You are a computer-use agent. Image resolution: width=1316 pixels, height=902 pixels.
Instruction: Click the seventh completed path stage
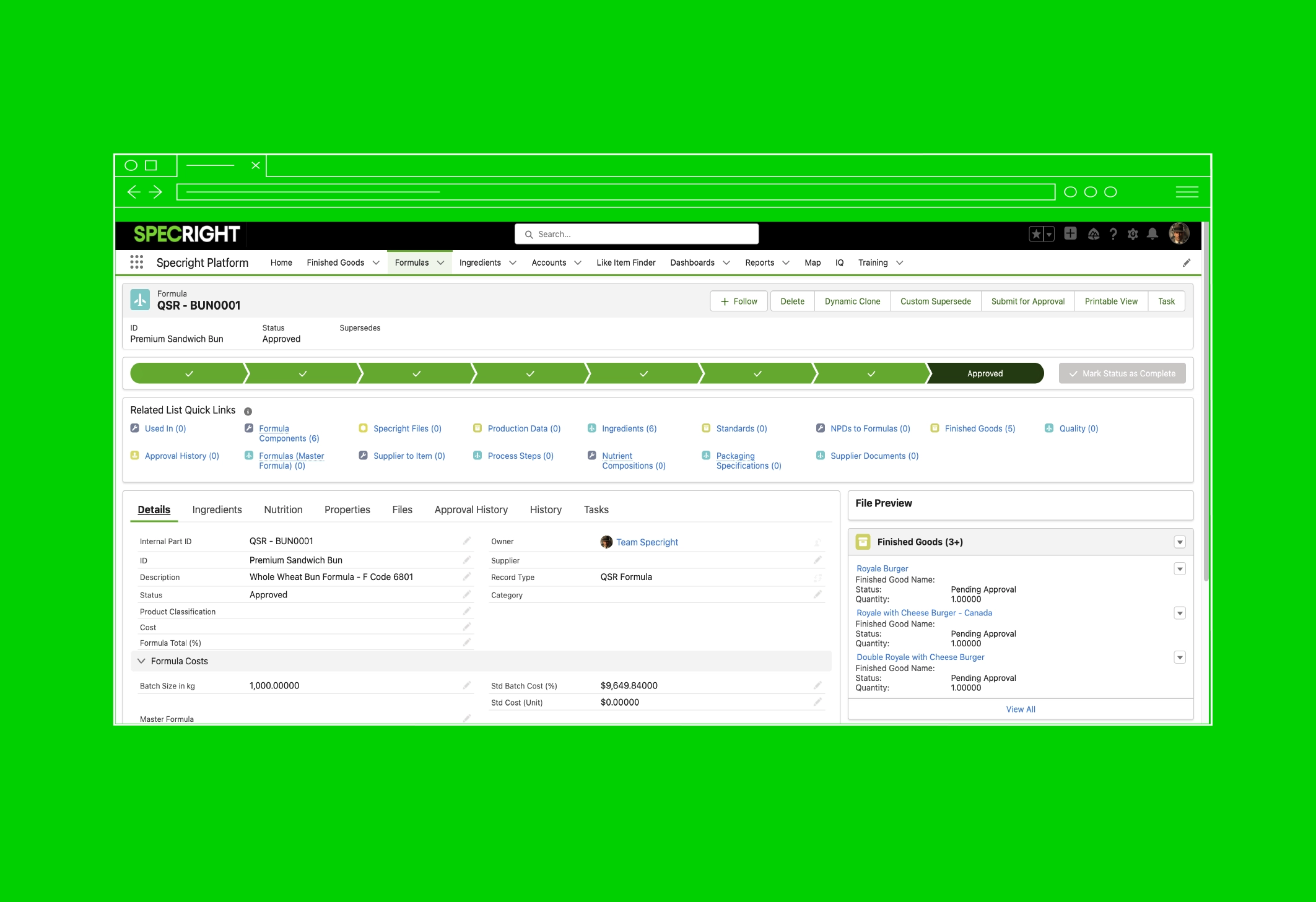[x=871, y=373]
